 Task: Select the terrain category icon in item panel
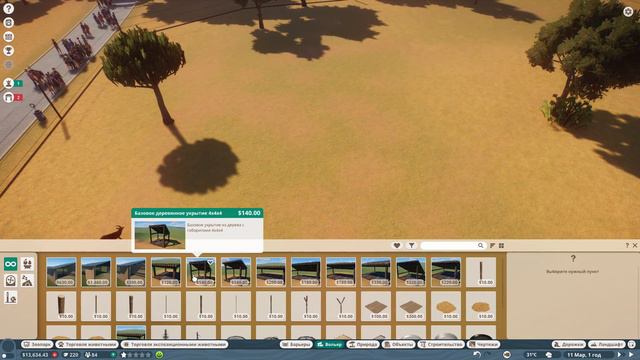tap(27, 280)
